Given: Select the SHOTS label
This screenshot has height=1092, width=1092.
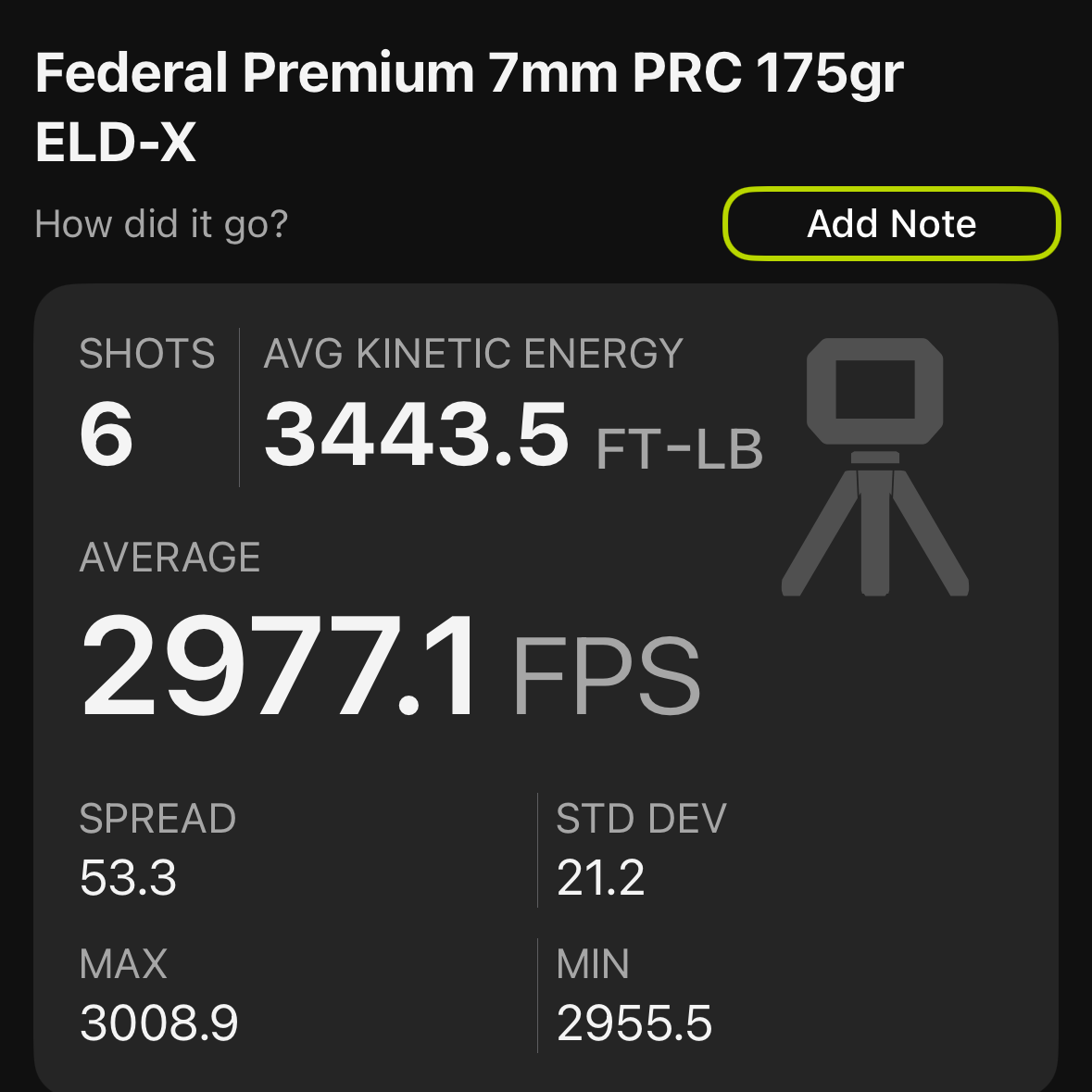Looking at the screenshot, I should (x=147, y=354).
